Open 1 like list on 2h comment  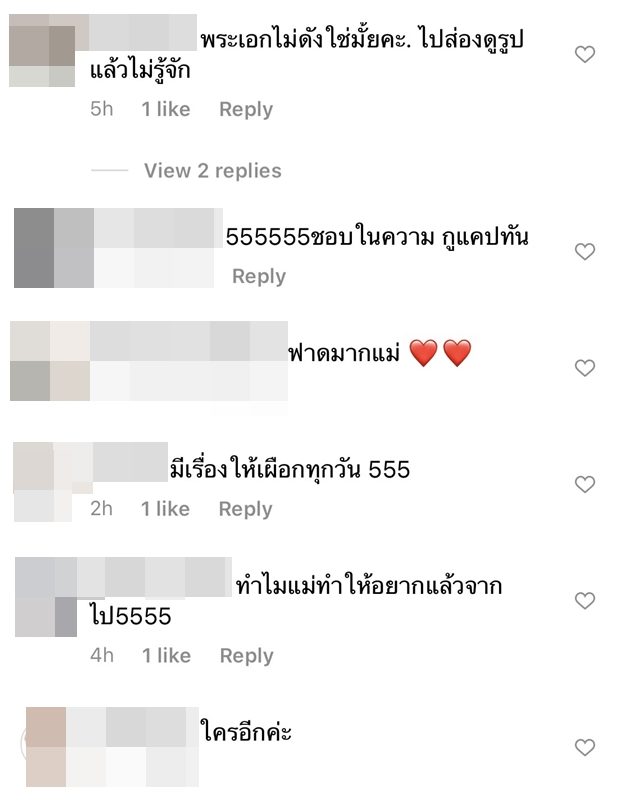click(x=165, y=509)
